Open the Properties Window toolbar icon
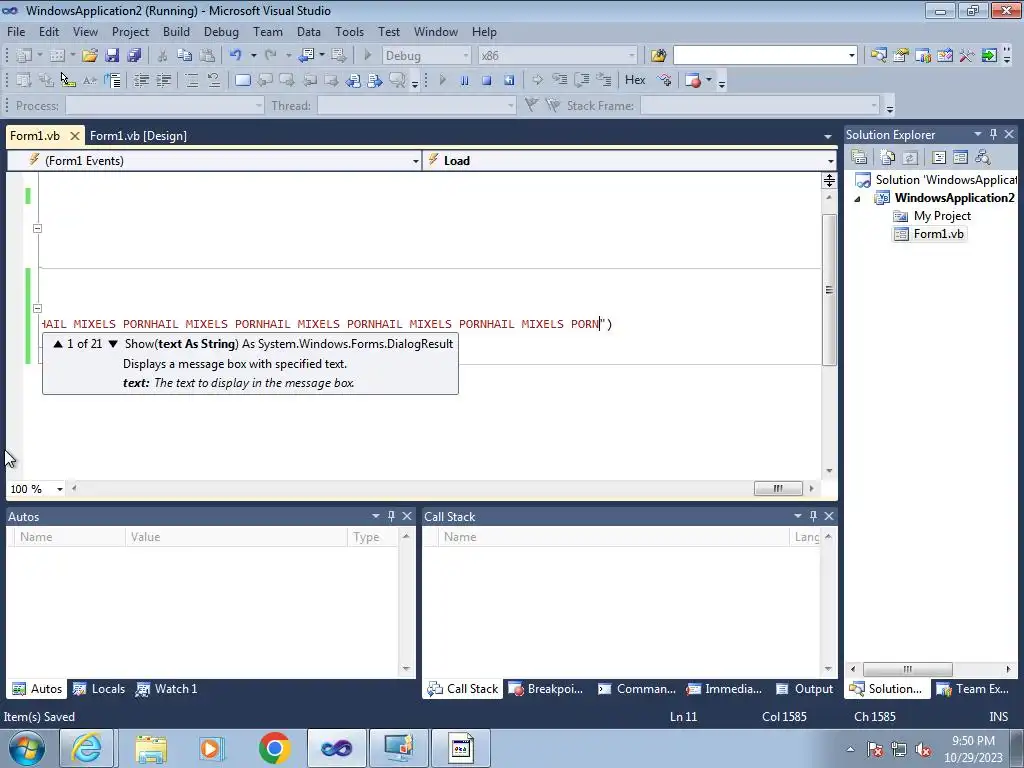The image size is (1024, 768). pyautogui.click(x=901, y=56)
